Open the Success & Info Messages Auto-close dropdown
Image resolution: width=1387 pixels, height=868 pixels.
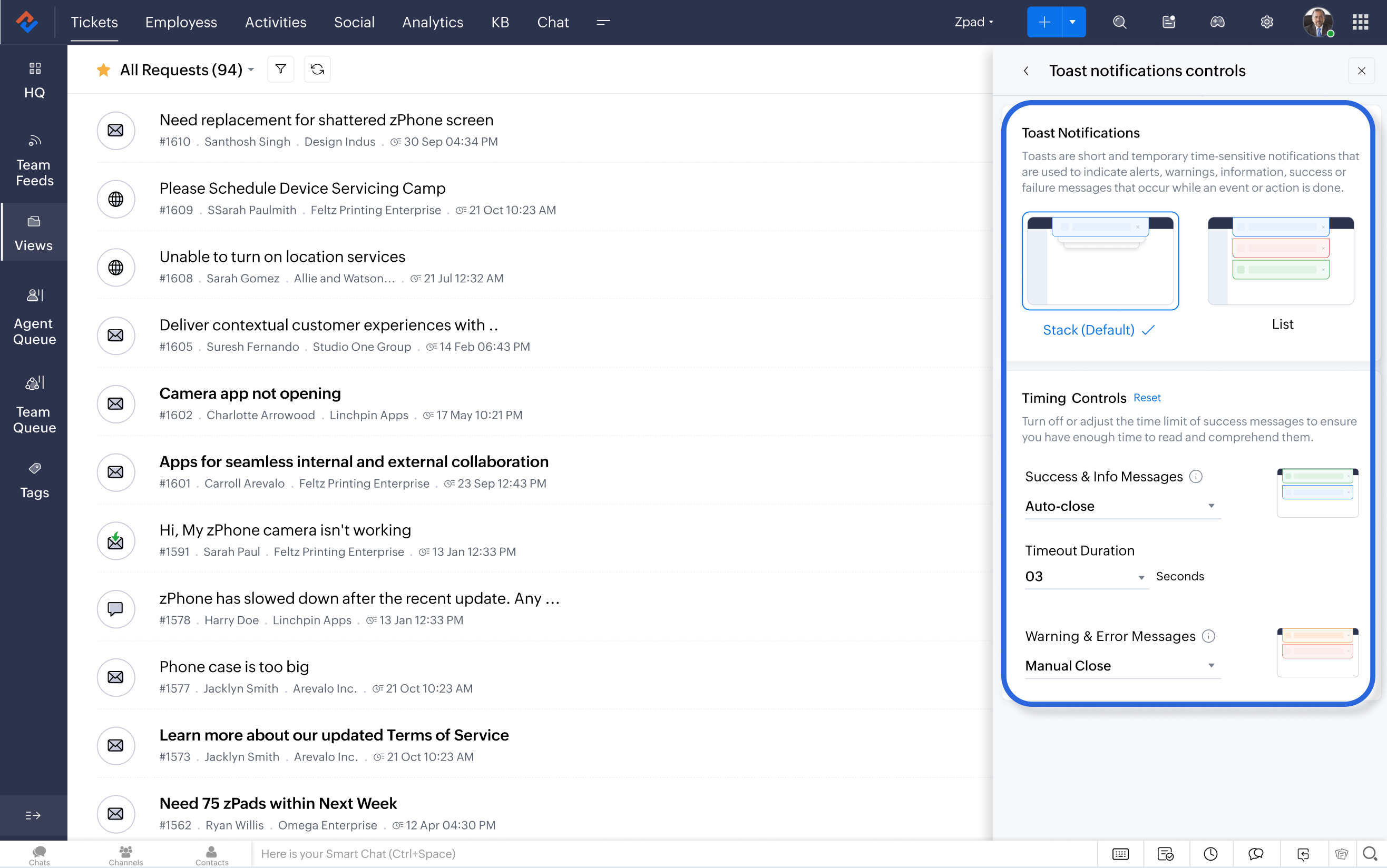pyautogui.click(x=1122, y=506)
